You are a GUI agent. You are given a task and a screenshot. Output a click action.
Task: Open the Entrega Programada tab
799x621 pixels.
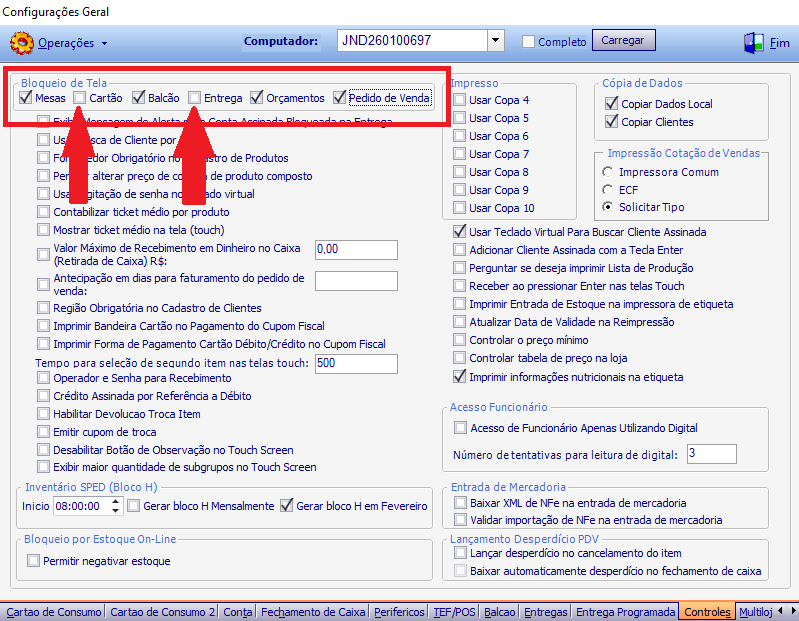[x=625, y=612]
